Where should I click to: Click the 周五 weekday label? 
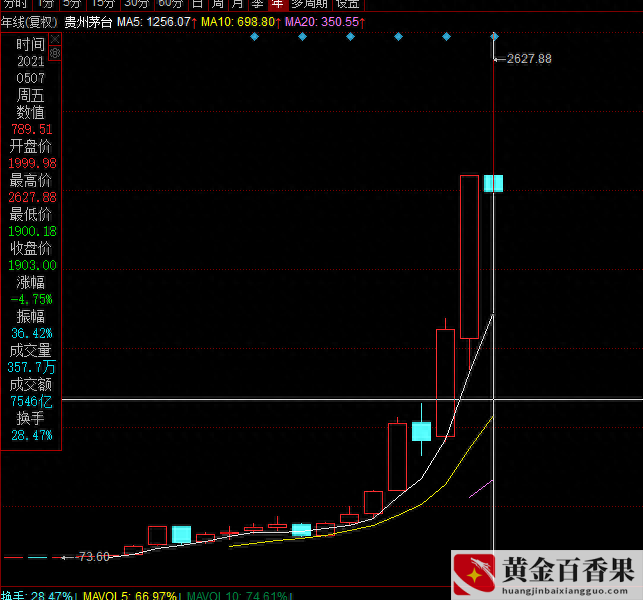pos(30,96)
